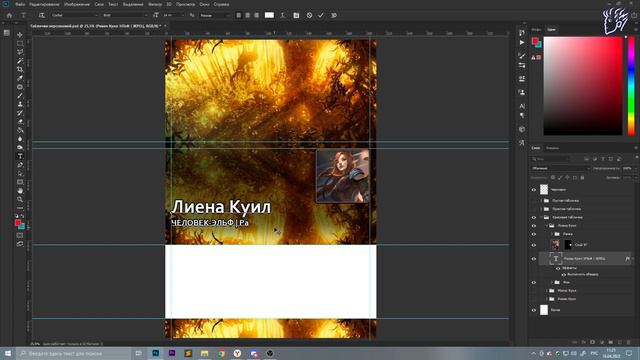This screenshot has height=360, width=640.
Task: Select the Brush tool
Action: tap(20, 96)
